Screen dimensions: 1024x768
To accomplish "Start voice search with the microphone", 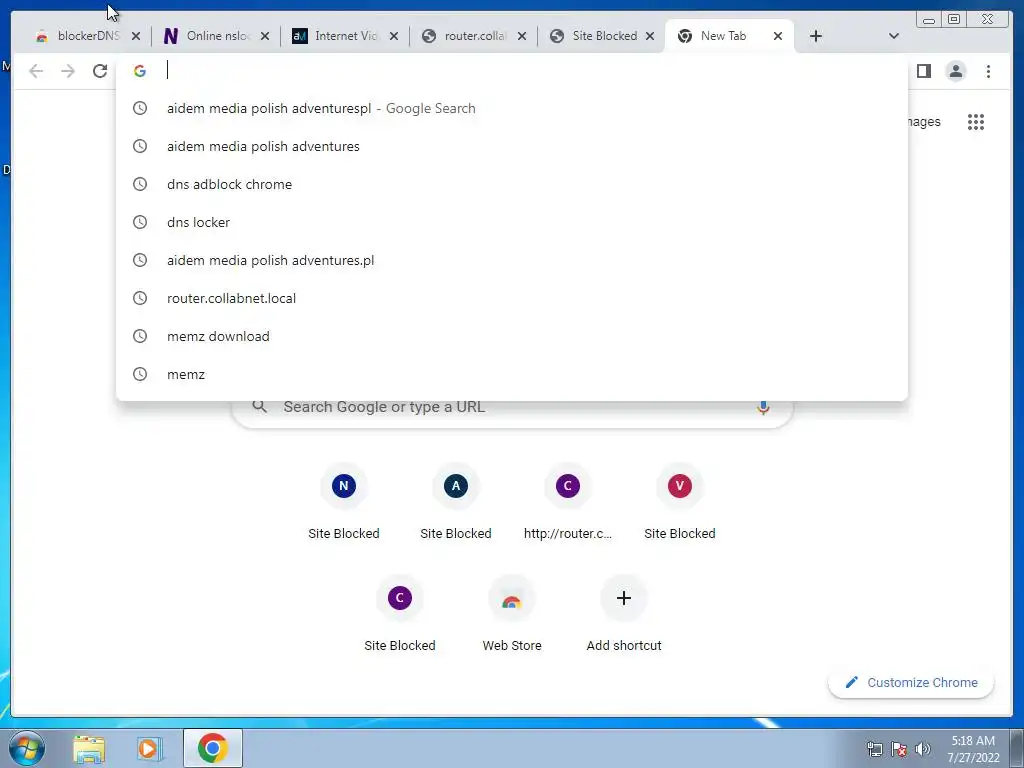I will coord(763,407).
